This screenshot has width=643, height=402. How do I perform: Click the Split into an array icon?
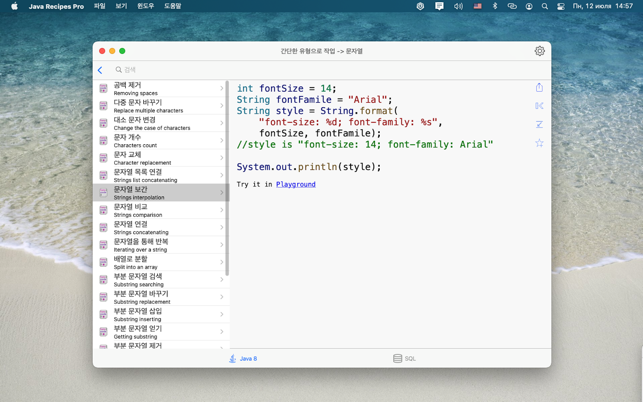tap(103, 262)
